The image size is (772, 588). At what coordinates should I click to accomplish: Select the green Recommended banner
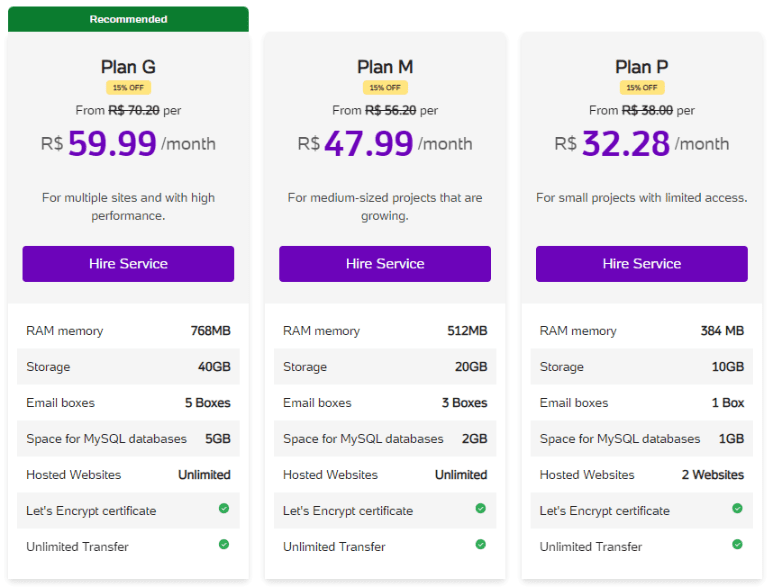128,19
